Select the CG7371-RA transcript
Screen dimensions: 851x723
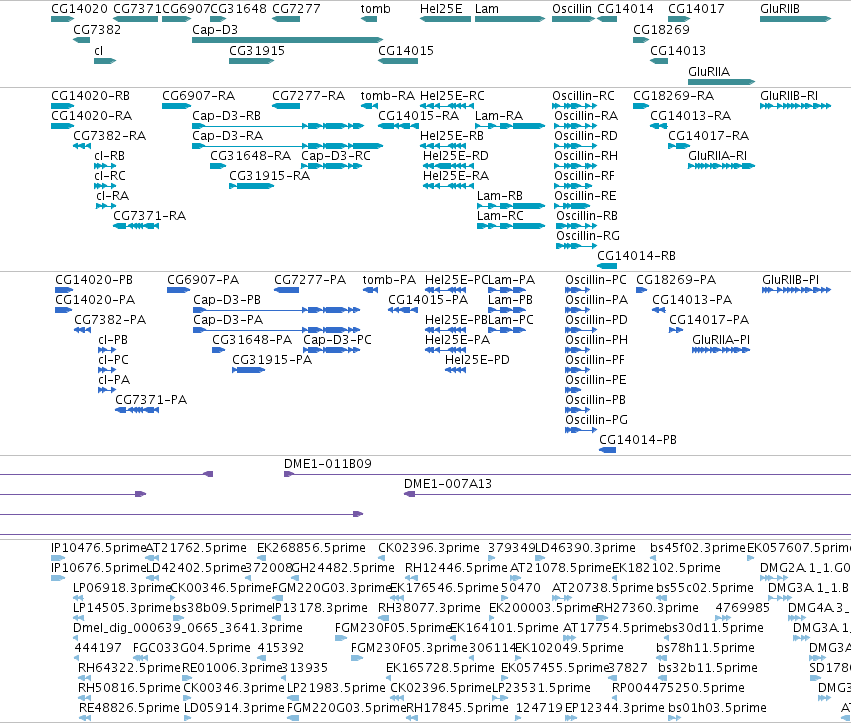(136, 226)
